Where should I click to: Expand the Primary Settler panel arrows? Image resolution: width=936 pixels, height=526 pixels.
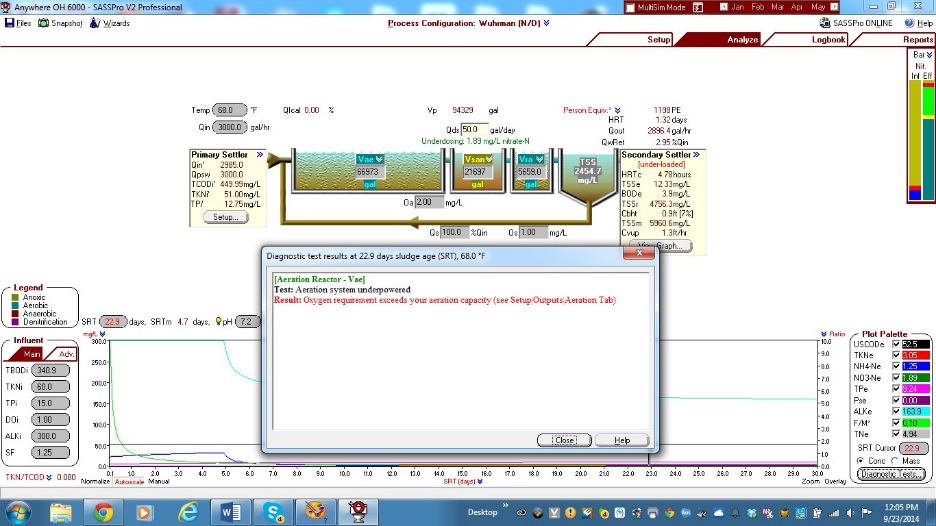pyautogui.click(x=259, y=155)
